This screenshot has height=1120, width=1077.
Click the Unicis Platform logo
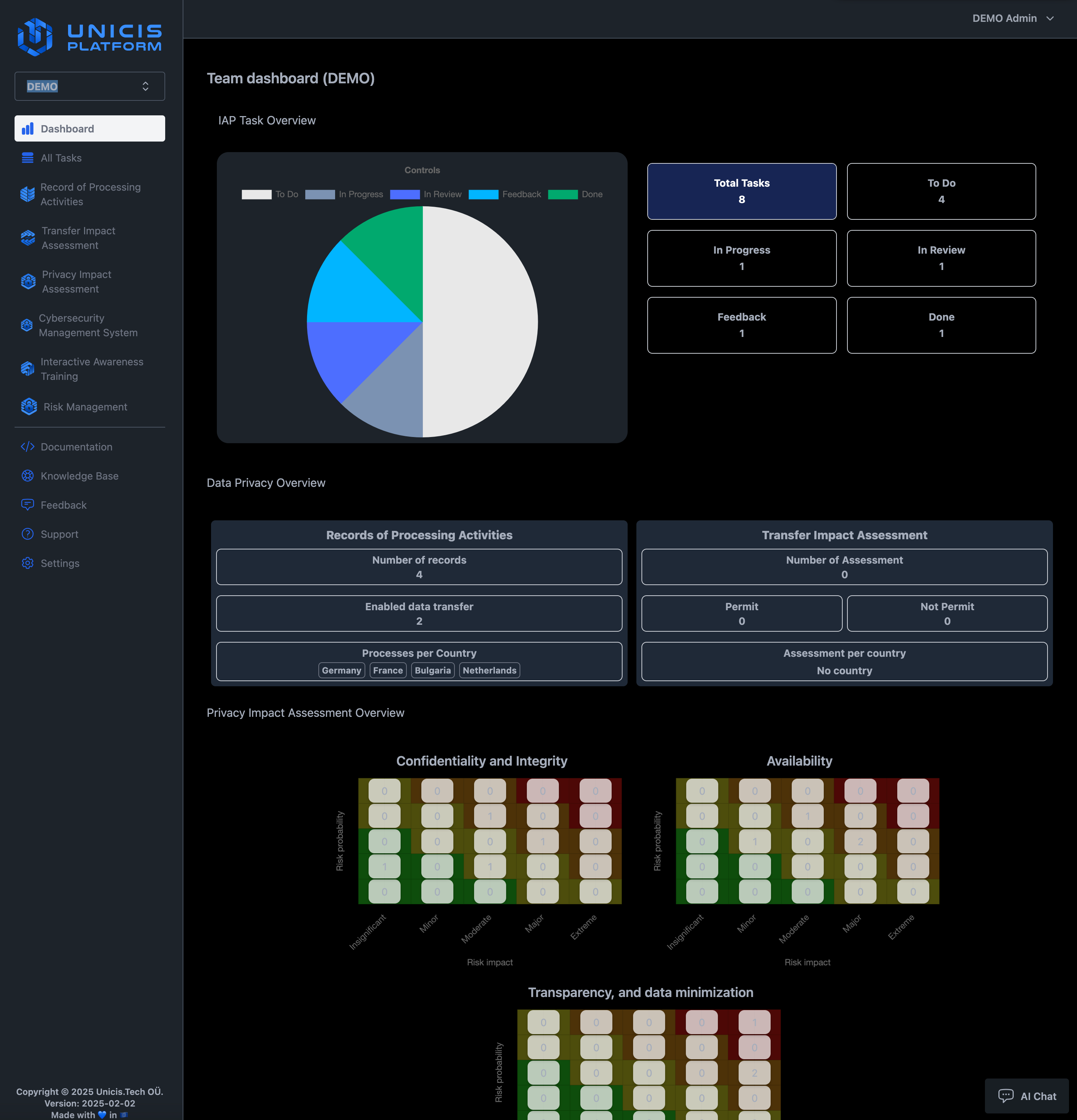[x=90, y=37]
